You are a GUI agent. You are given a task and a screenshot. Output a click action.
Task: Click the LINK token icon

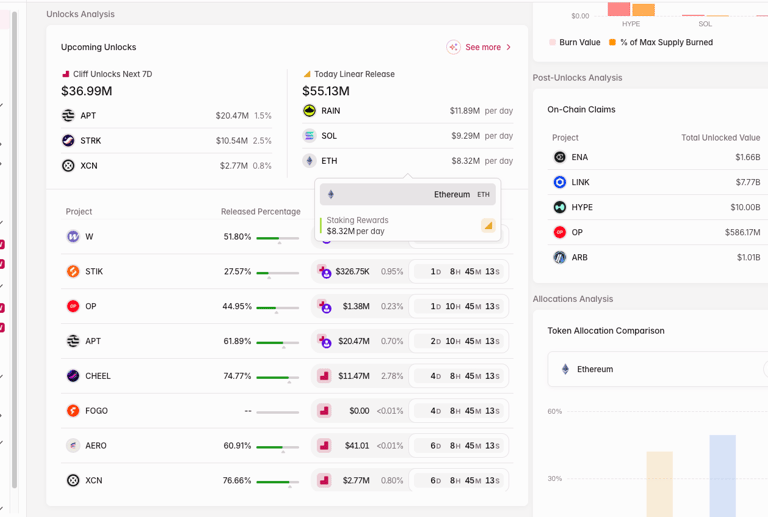click(559, 182)
